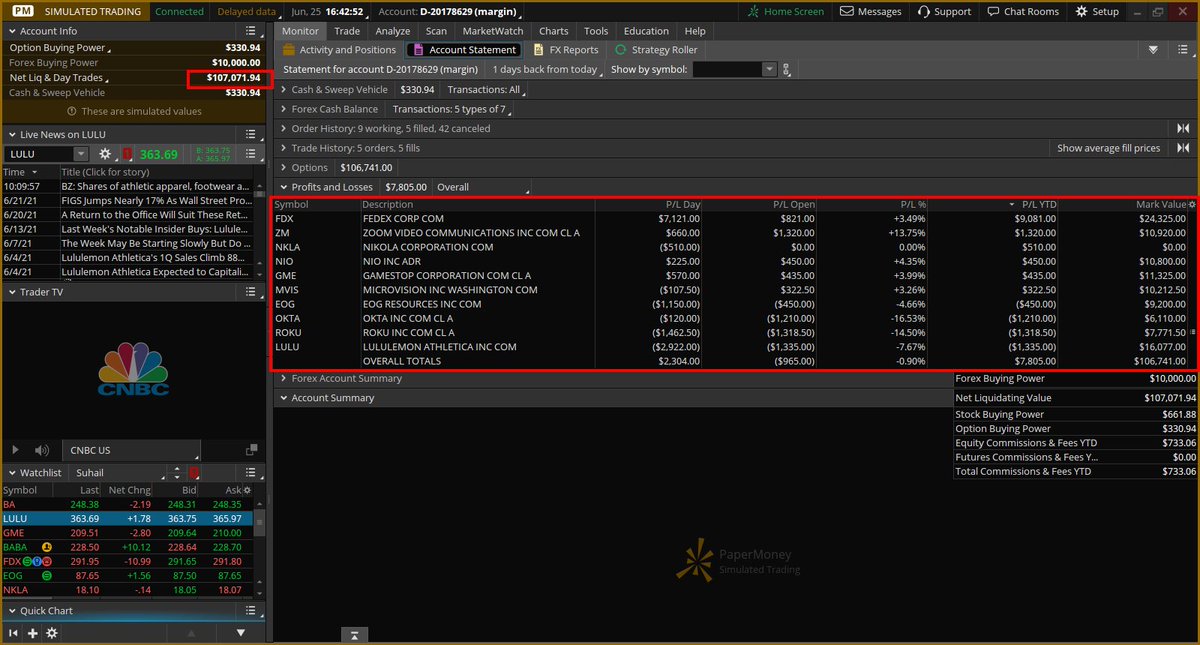Click the symbol link icon next to Show by symbol
1200x645 pixels.
(787, 70)
